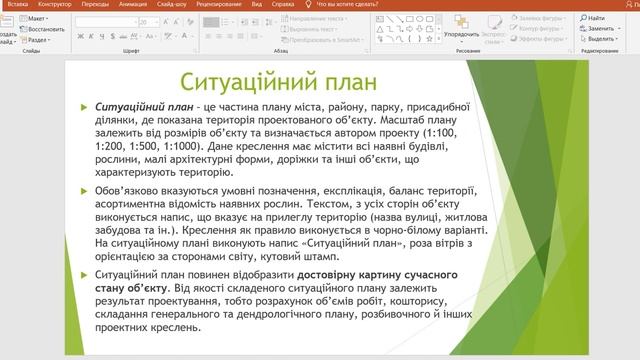Viewport: 640px width, 360px height.
Task: Select the rectangle shape
Action: pos(410,19)
